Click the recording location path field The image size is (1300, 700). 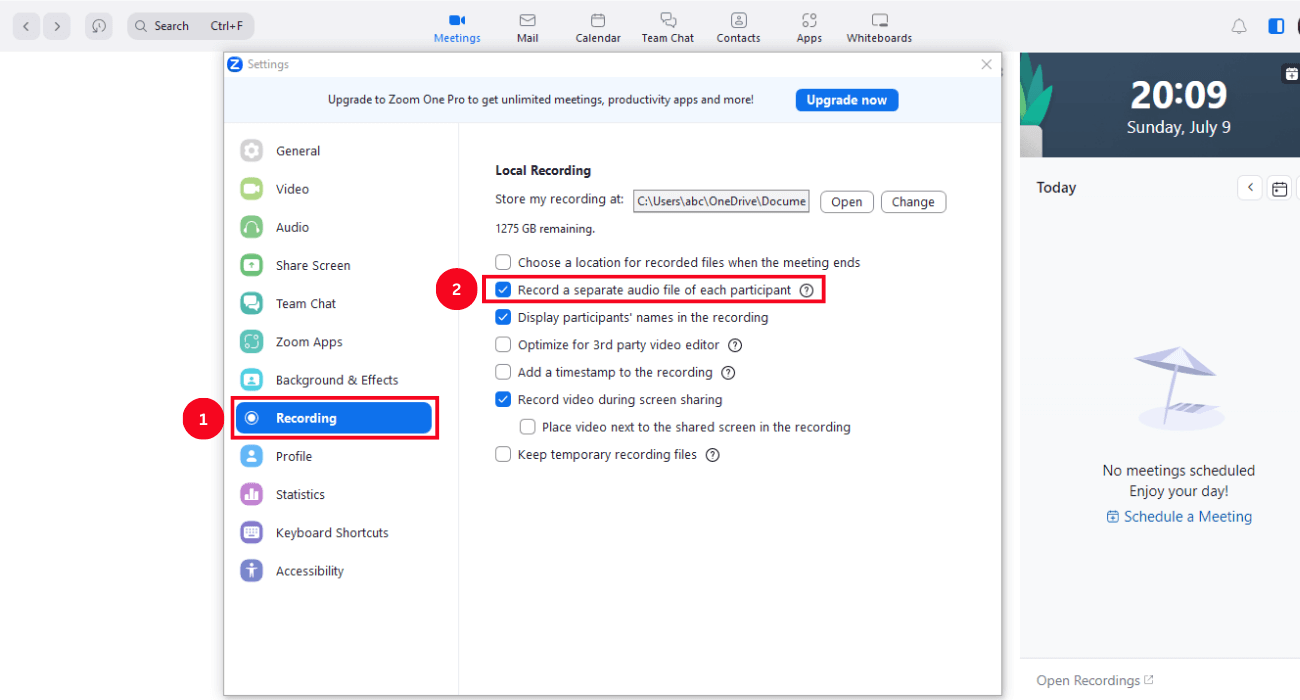pos(721,201)
